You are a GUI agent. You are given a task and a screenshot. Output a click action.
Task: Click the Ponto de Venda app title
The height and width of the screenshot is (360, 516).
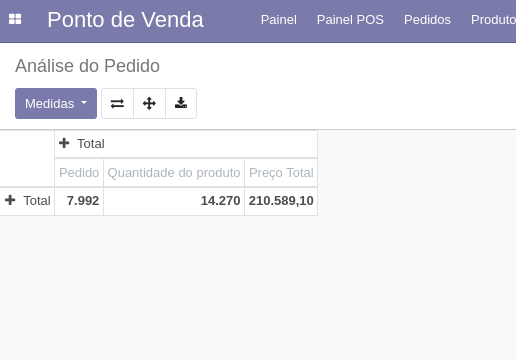tap(125, 20)
